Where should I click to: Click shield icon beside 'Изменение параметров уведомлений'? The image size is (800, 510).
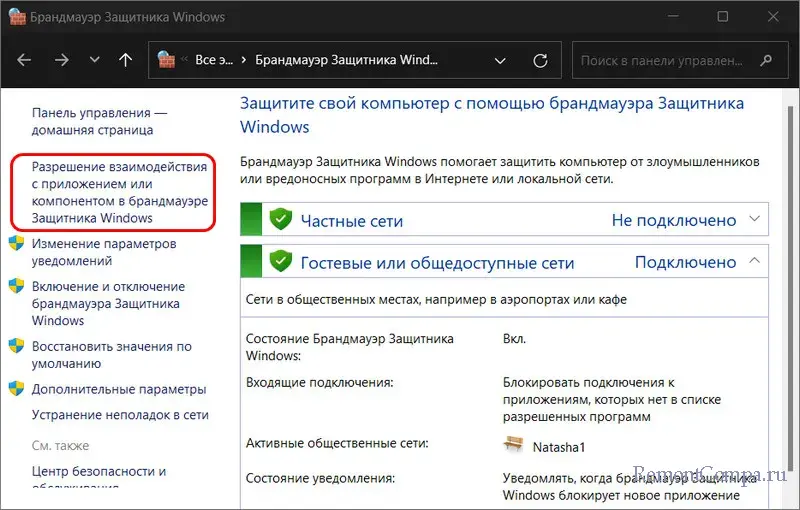pyautogui.click(x=16, y=243)
